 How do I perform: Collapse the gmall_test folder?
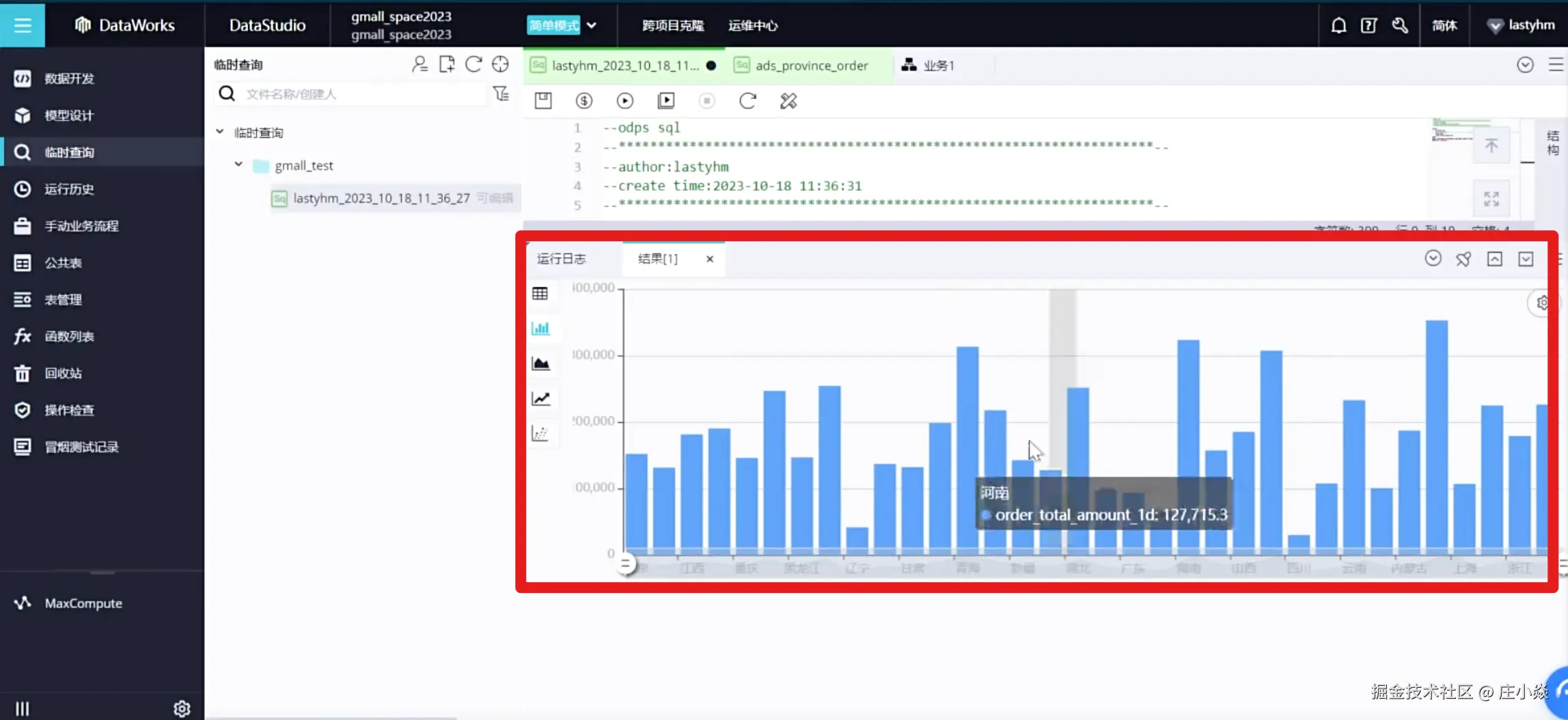tap(238, 165)
